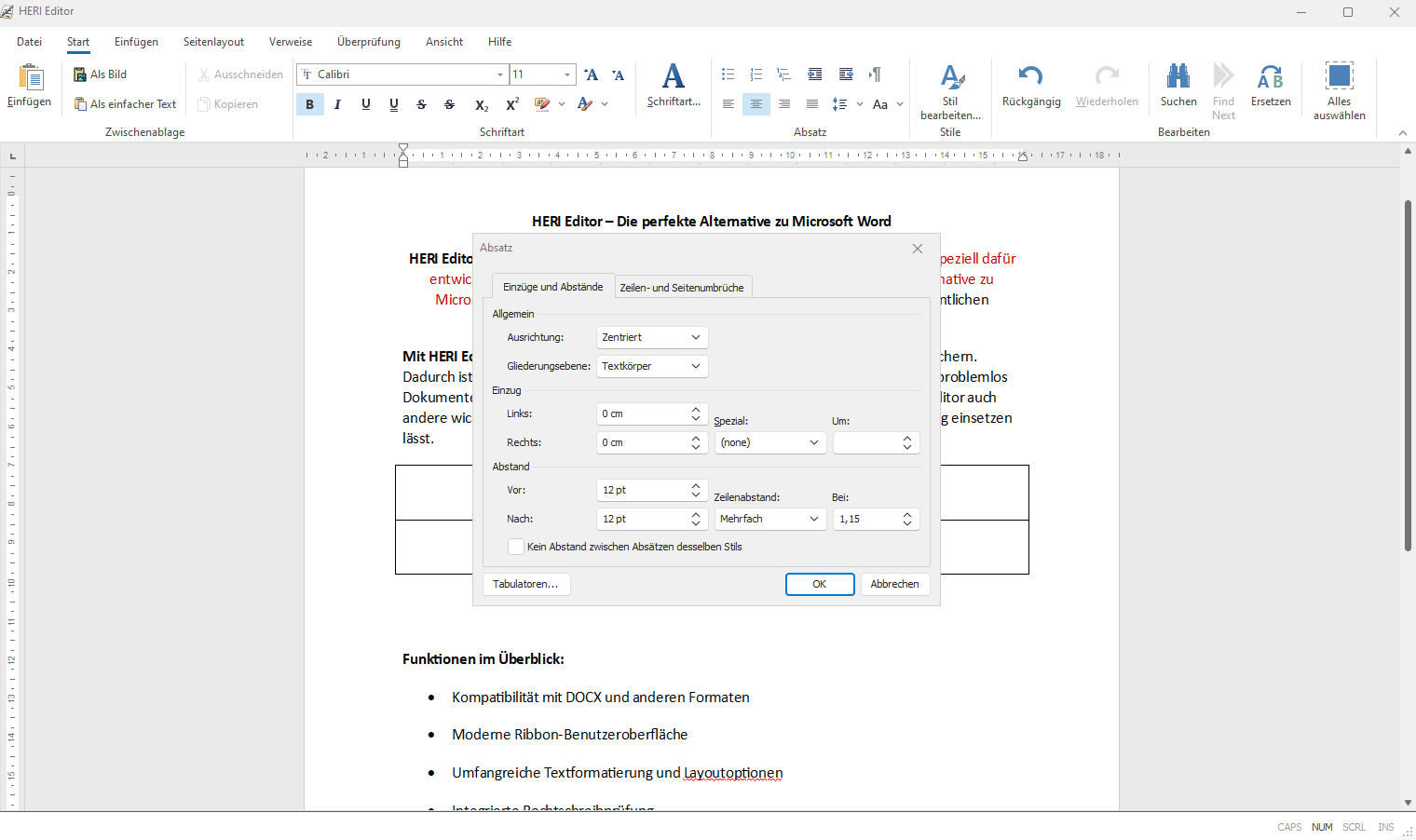Align text right
This screenshot has width=1416, height=840.
pyautogui.click(x=784, y=104)
